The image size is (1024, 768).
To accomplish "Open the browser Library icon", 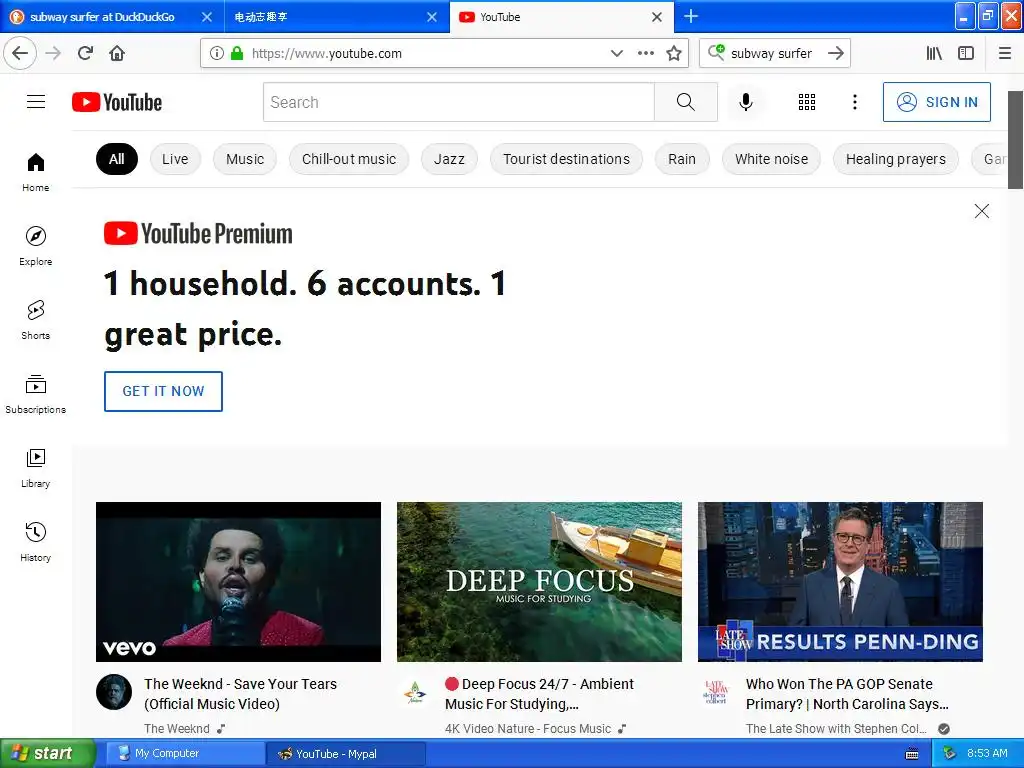I will pos(934,54).
